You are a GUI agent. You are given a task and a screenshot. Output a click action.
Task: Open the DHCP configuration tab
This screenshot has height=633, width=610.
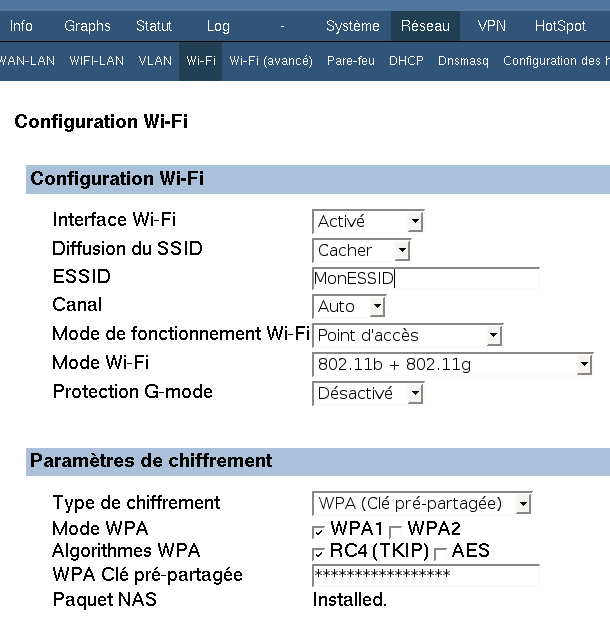tap(406, 61)
